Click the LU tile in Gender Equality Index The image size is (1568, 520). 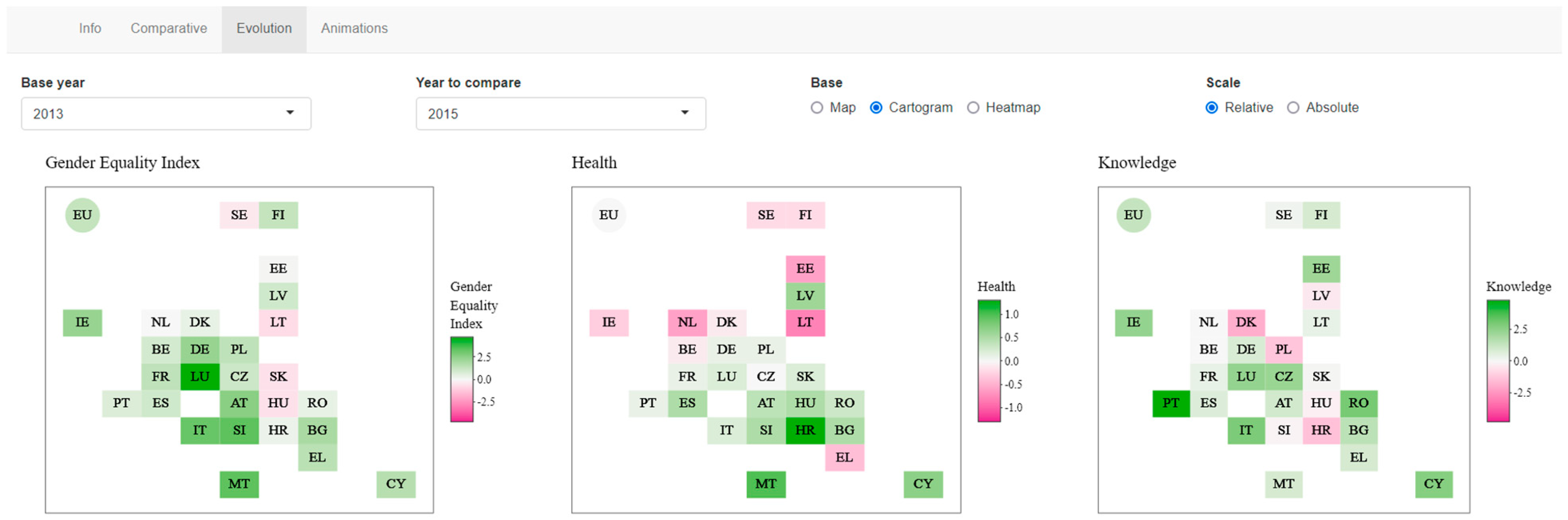(200, 376)
